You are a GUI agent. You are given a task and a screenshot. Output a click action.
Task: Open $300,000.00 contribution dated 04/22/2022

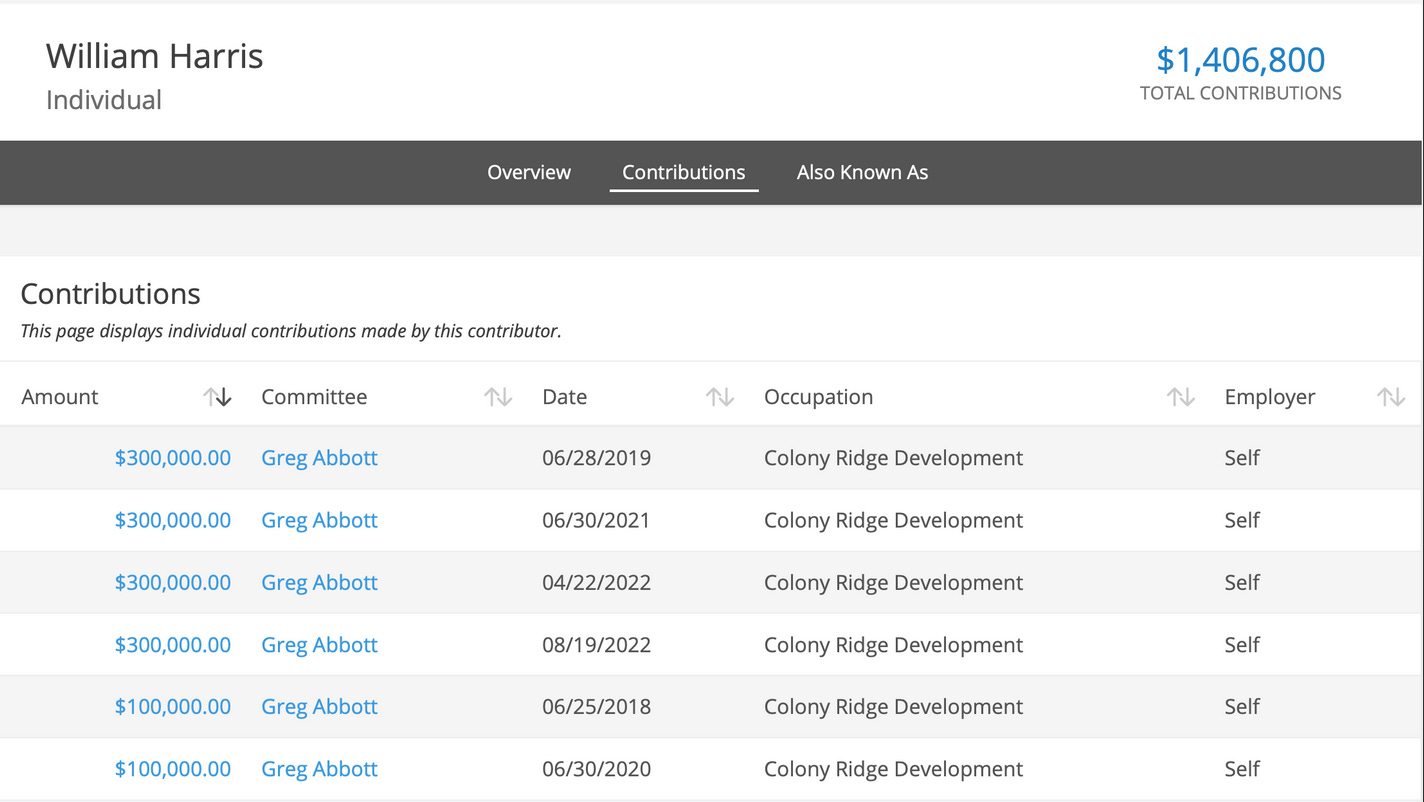pyautogui.click(x=173, y=582)
